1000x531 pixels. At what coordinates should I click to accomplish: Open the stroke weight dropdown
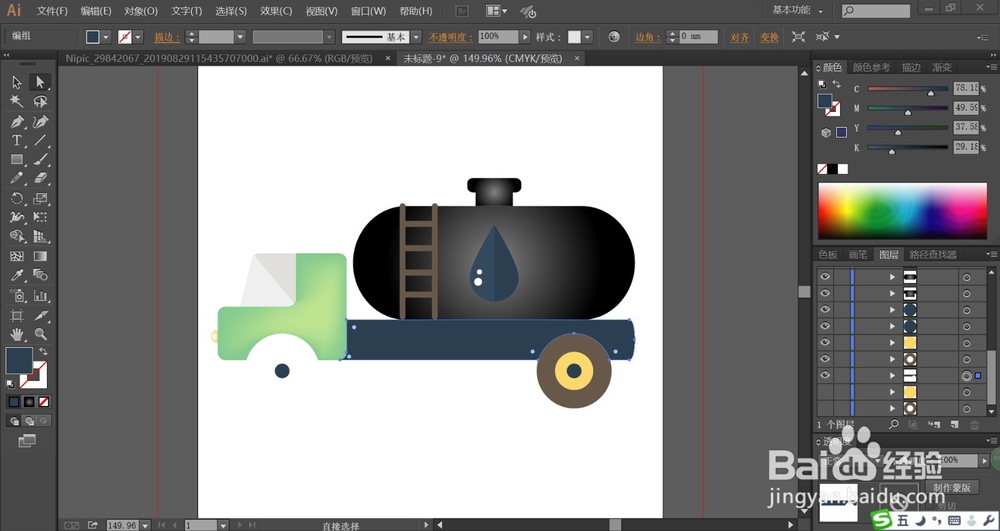coord(240,37)
